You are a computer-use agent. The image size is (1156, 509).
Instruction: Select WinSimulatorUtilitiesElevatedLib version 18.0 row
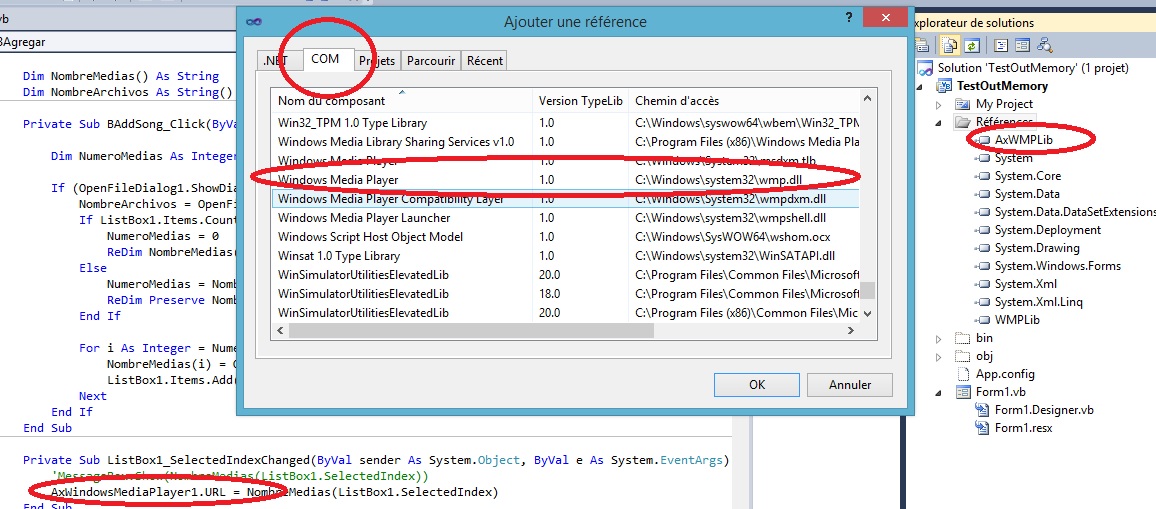(565, 294)
